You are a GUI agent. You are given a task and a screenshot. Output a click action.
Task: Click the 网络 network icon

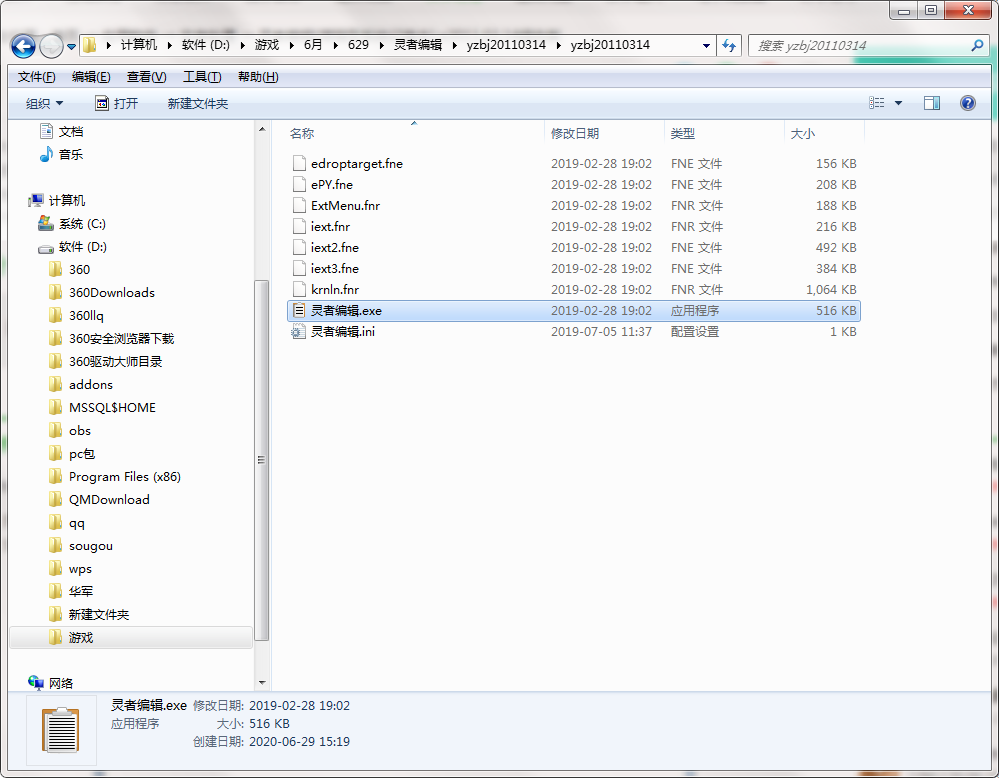[36, 682]
